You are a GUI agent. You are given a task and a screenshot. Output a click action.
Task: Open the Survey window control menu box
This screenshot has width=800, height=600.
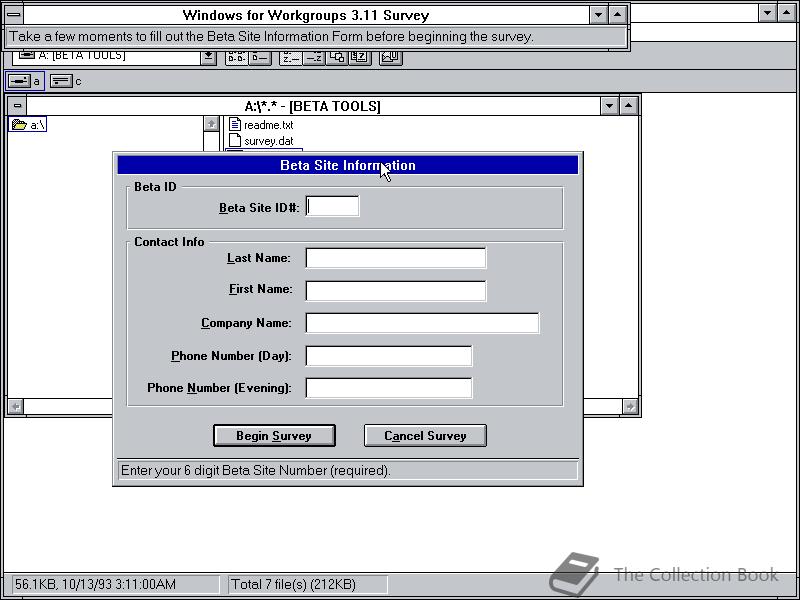click(x=14, y=15)
